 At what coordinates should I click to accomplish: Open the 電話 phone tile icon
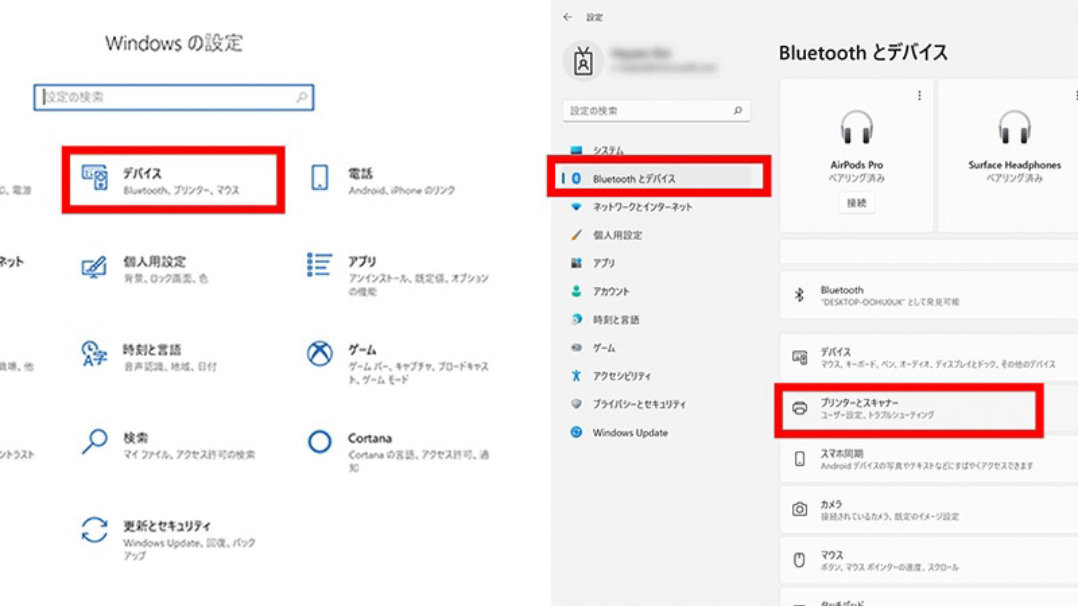coord(320,177)
